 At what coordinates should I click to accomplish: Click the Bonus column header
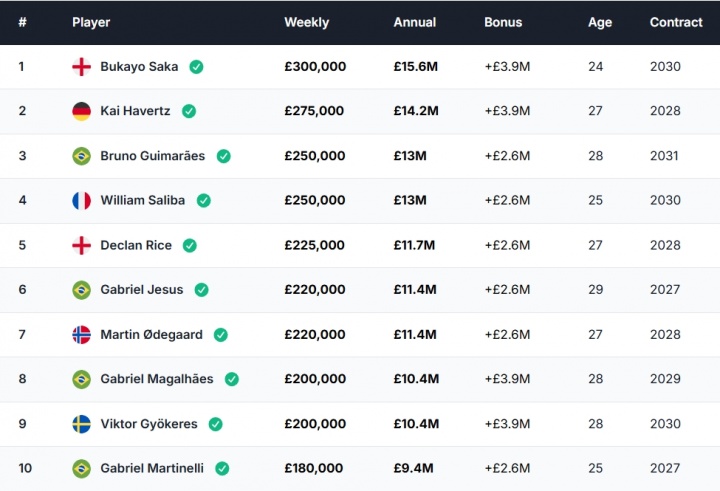[503, 23]
